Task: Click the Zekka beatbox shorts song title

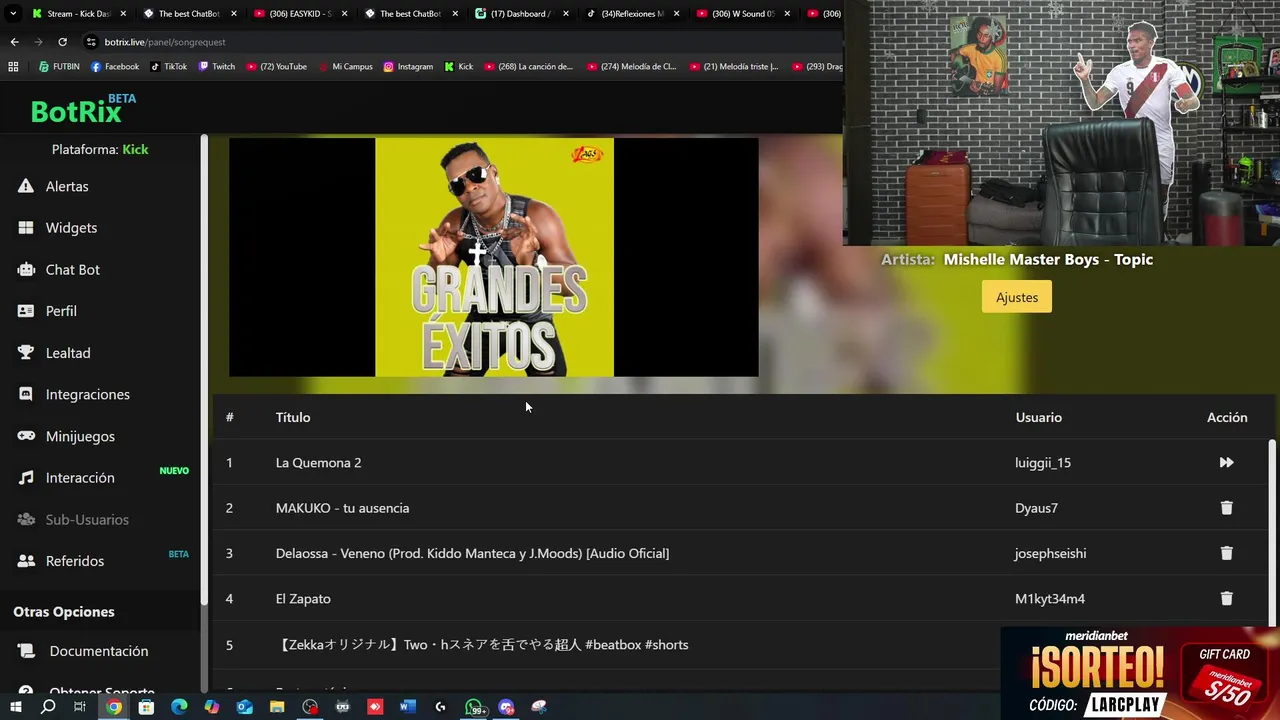Action: [482, 645]
